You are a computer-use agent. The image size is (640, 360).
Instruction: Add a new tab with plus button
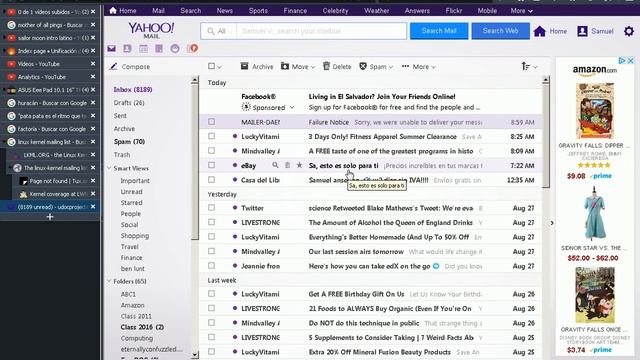point(50,217)
